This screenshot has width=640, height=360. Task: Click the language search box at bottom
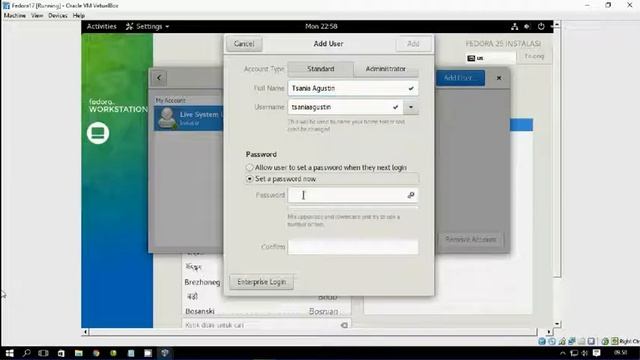coord(266,325)
